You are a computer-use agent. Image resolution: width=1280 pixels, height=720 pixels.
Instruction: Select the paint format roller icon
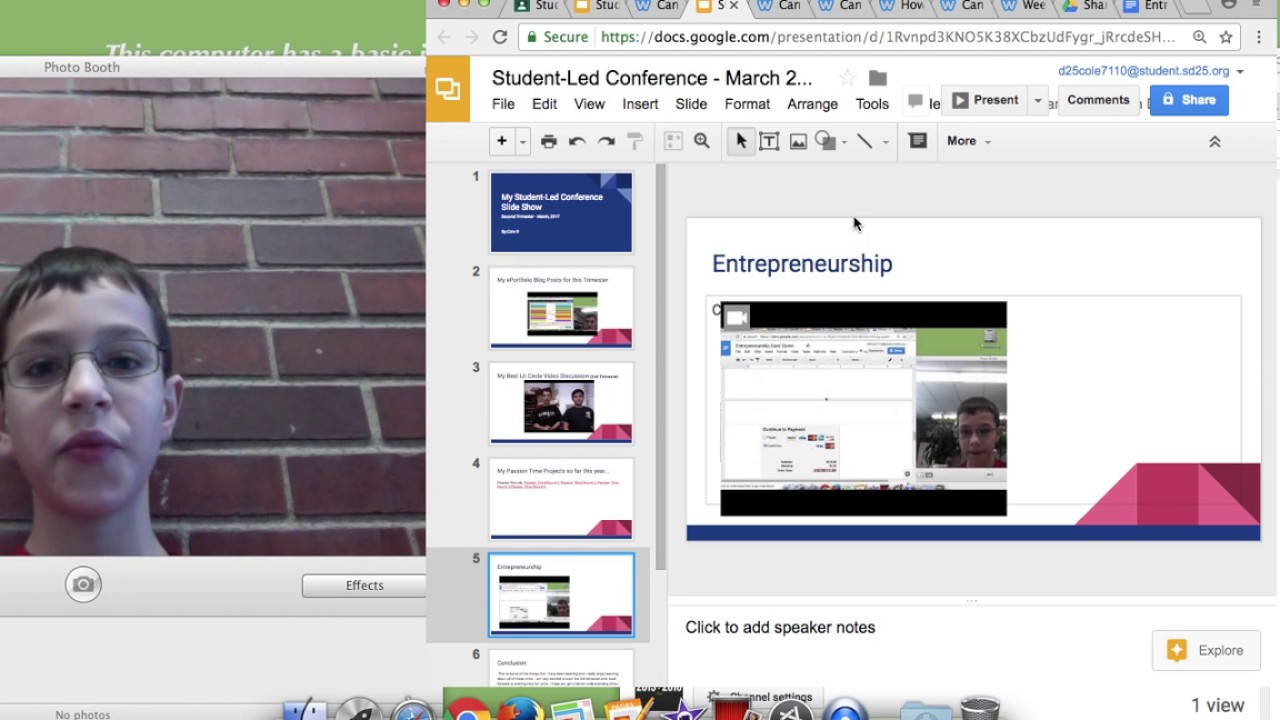(x=635, y=141)
